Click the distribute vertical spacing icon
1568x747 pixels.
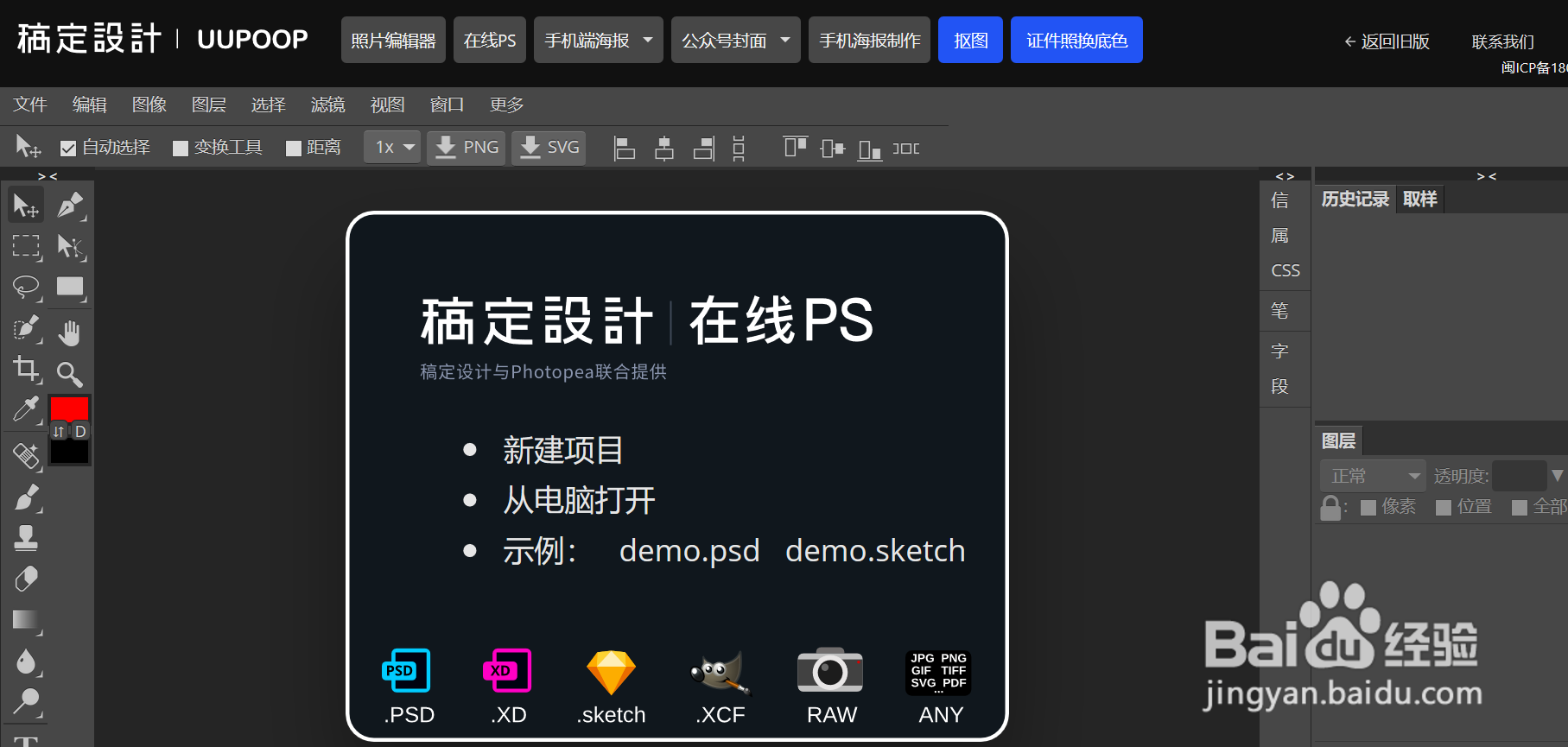[739, 149]
